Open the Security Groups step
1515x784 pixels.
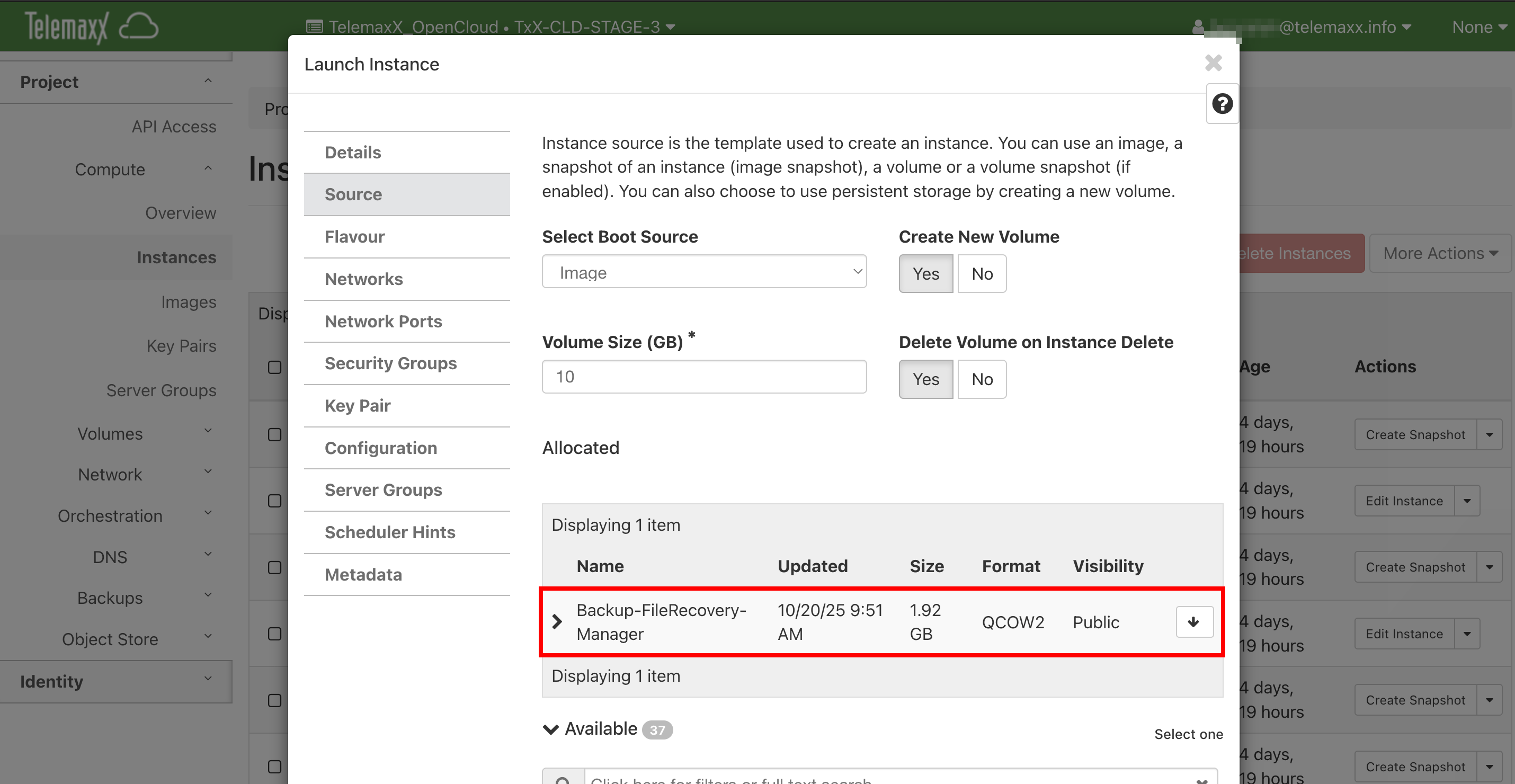[x=390, y=363]
